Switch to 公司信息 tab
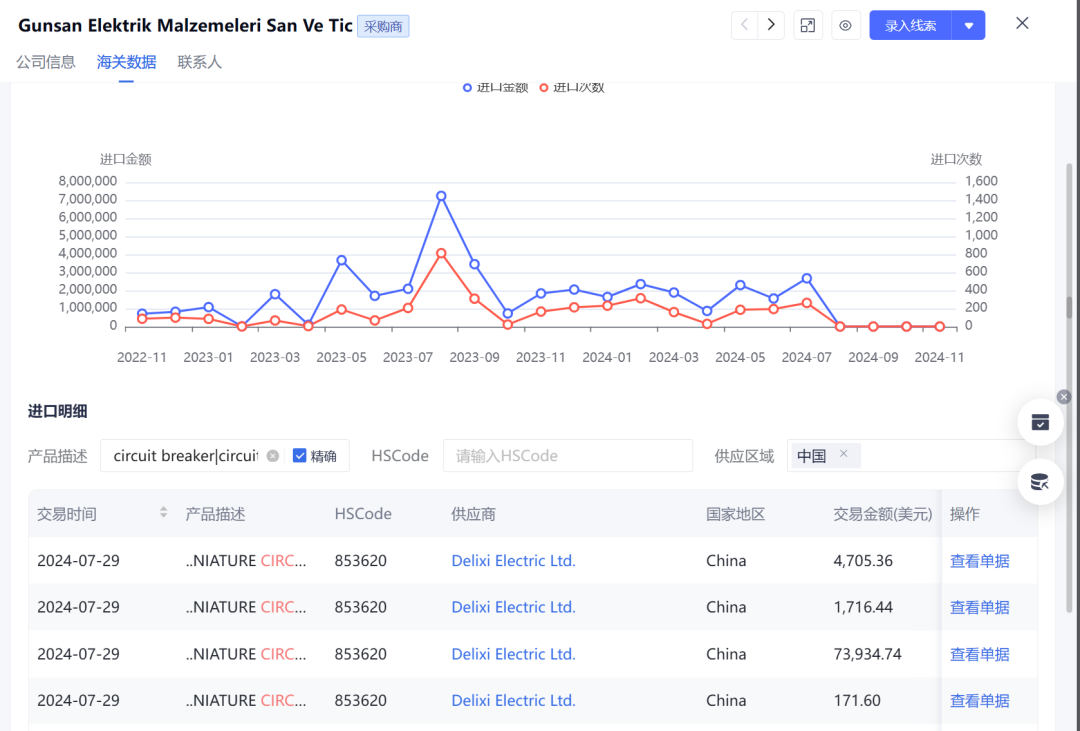This screenshot has height=731, width=1080. [x=46, y=62]
